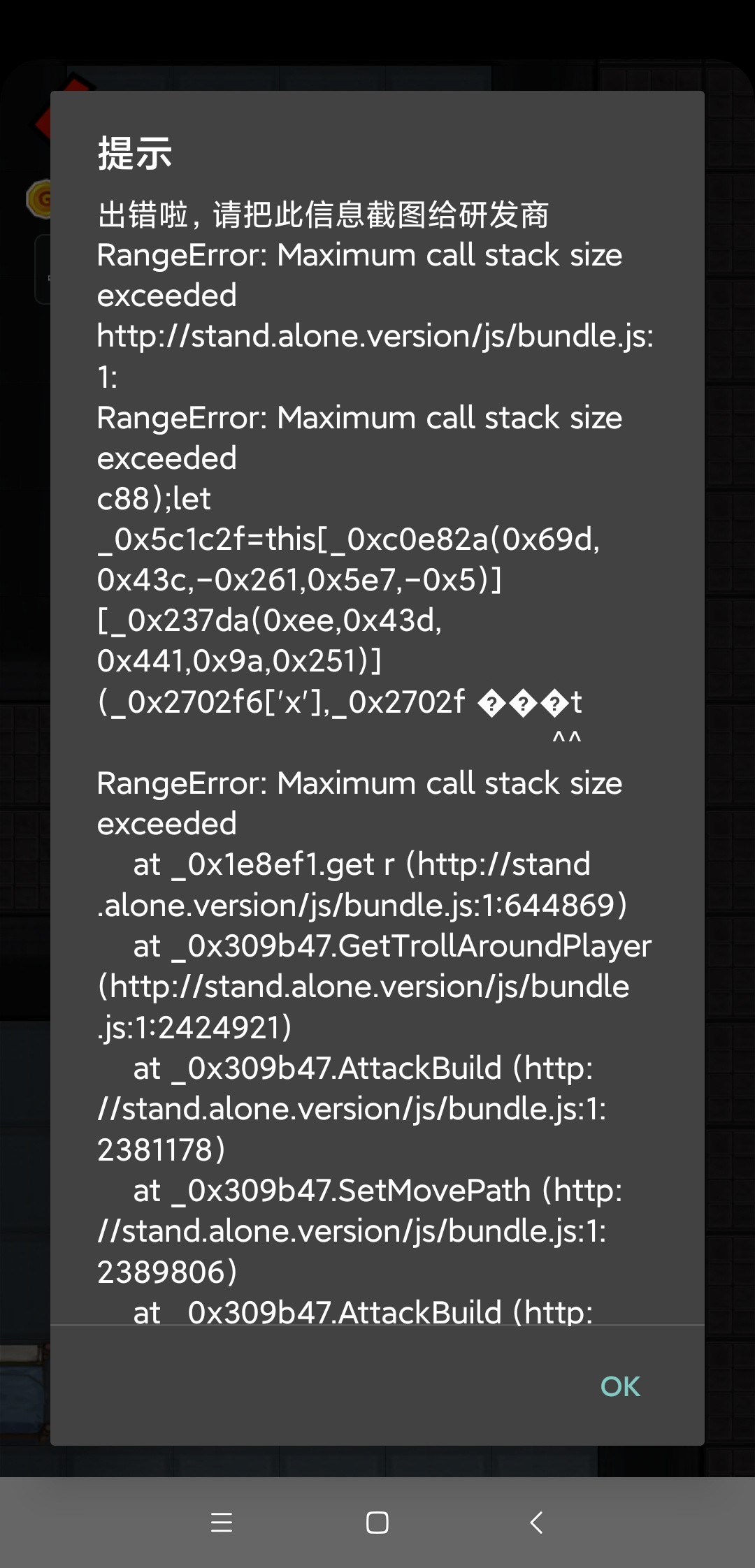Image resolution: width=755 pixels, height=1568 pixels.
Task: Open the Android recent apps menu icon
Action: coord(222,1522)
